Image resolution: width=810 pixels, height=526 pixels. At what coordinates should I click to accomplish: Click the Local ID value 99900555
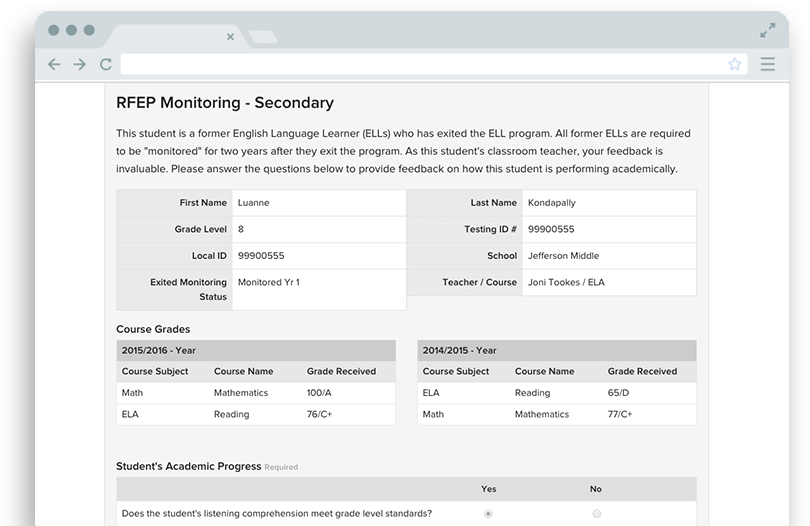[x=261, y=255]
